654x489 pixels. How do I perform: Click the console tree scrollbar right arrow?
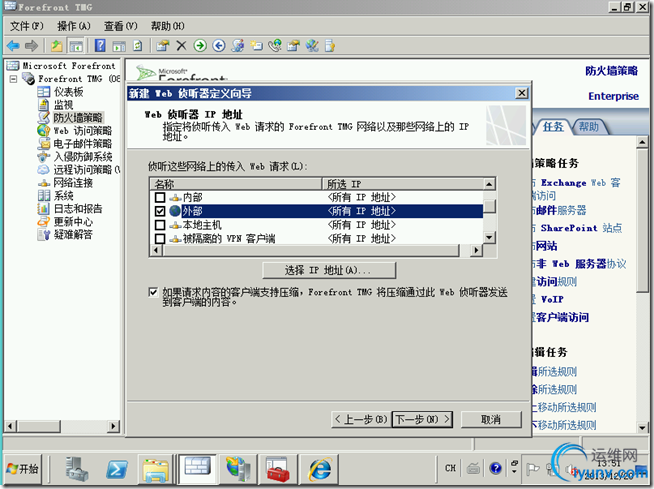tap(113, 426)
